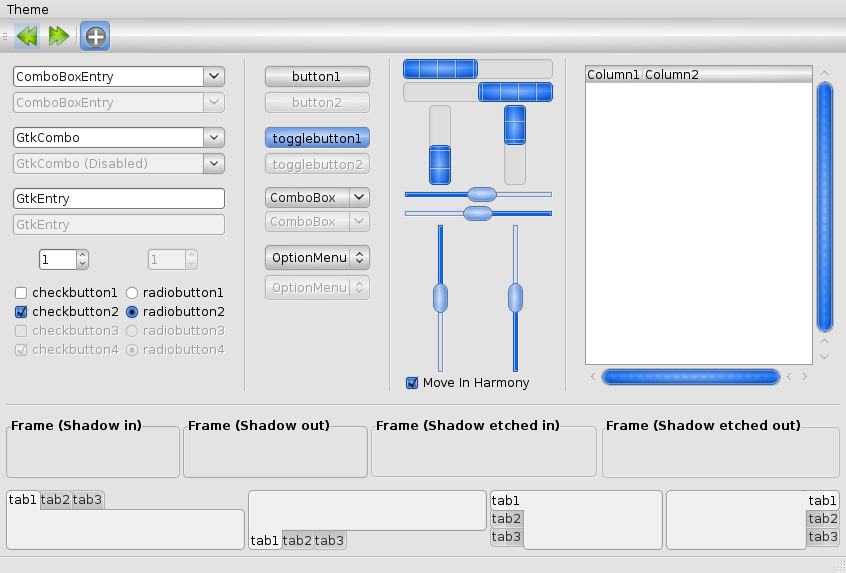Click the green back arrows toolbar icon
The width and height of the screenshot is (846, 573).
27,36
